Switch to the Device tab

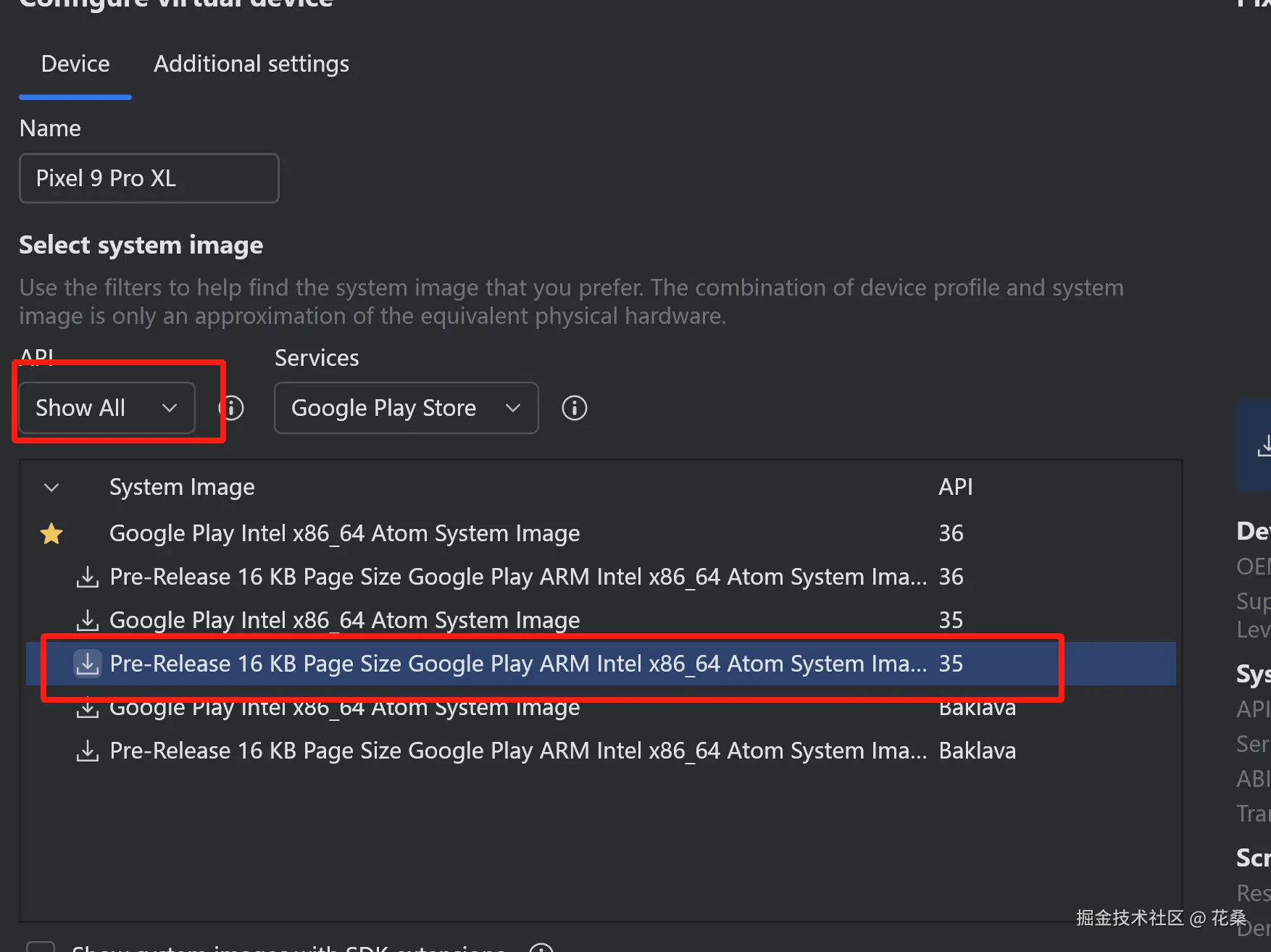(75, 64)
